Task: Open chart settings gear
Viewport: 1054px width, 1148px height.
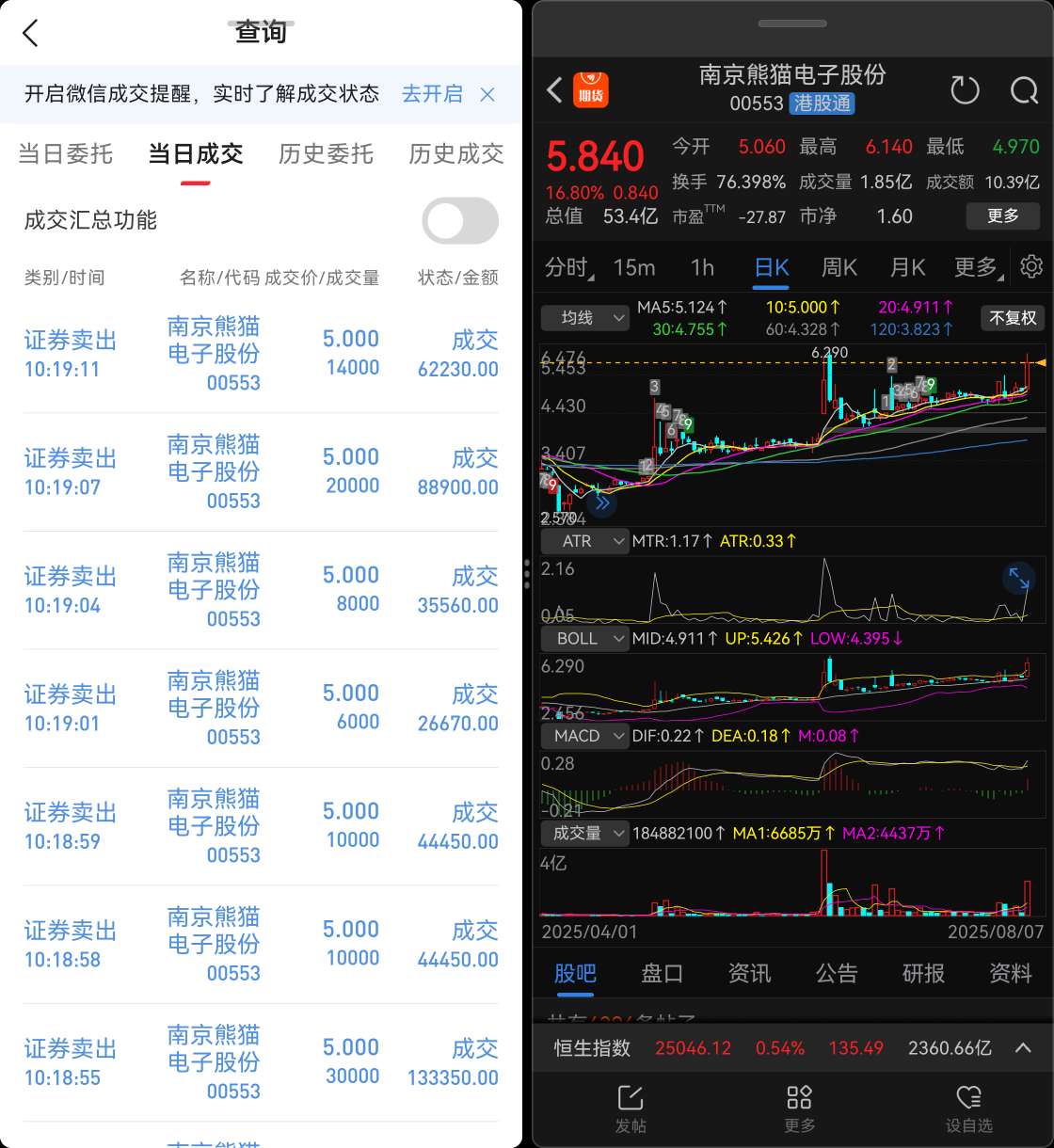Action: click(1031, 266)
